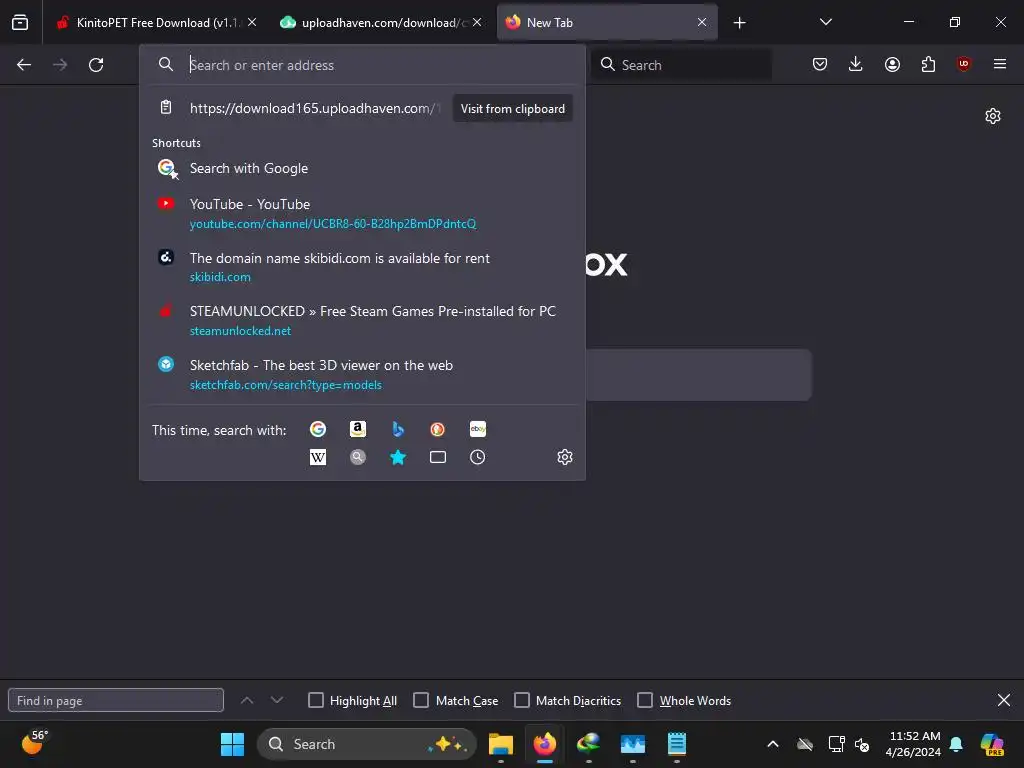Open search settings gear in dropdown
The width and height of the screenshot is (1024, 768).
tap(565, 457)
